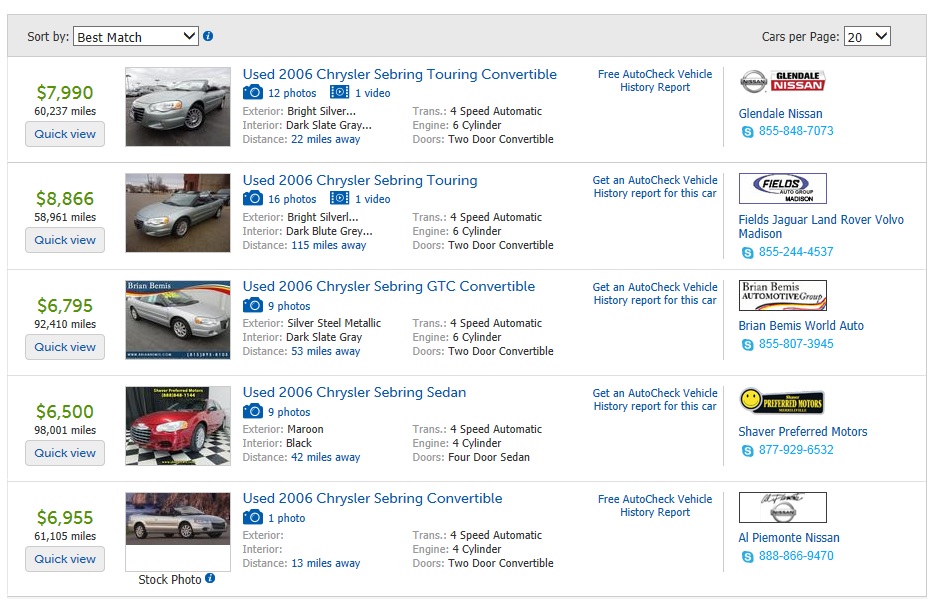
Task: Open the Sort by Best Match dropdown
Action: pos(137,37)
